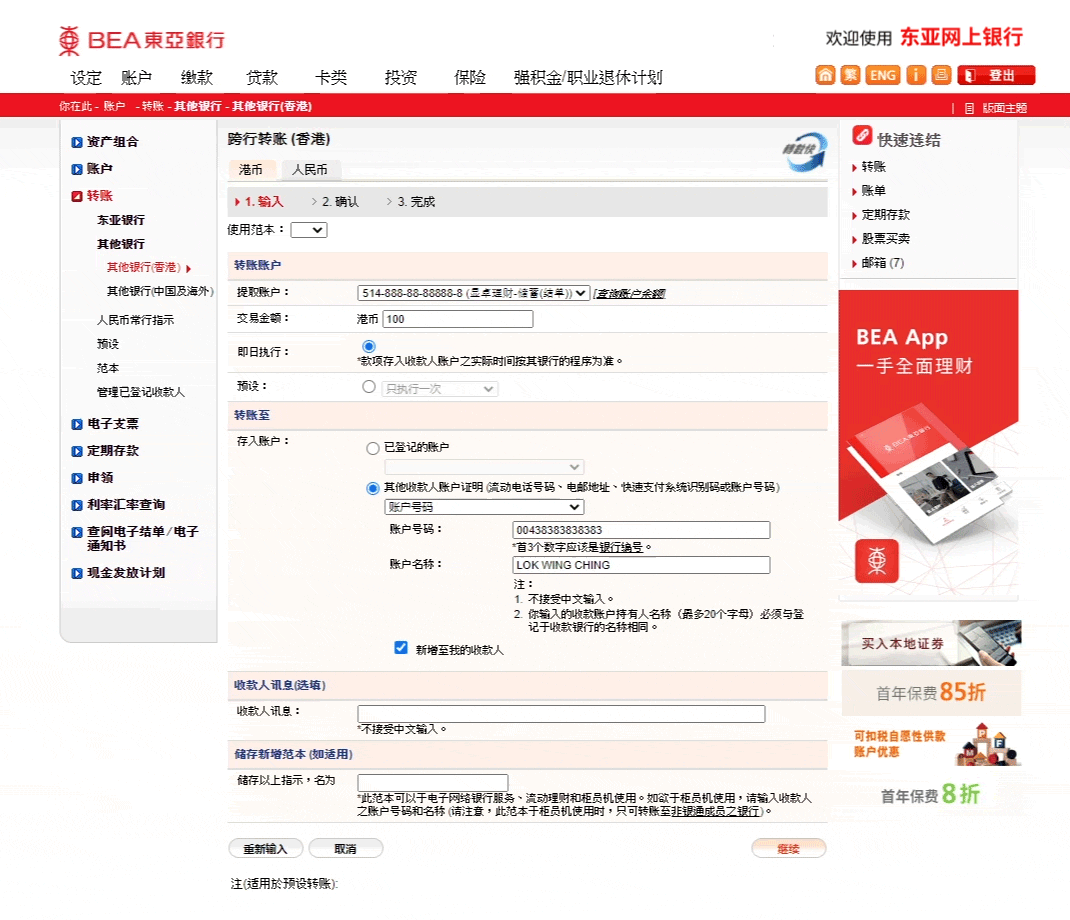Screen dimensions: 1070x920
Task: Click the icon beside 查阅电子结单/电子通知书
Action: [77, 532]
